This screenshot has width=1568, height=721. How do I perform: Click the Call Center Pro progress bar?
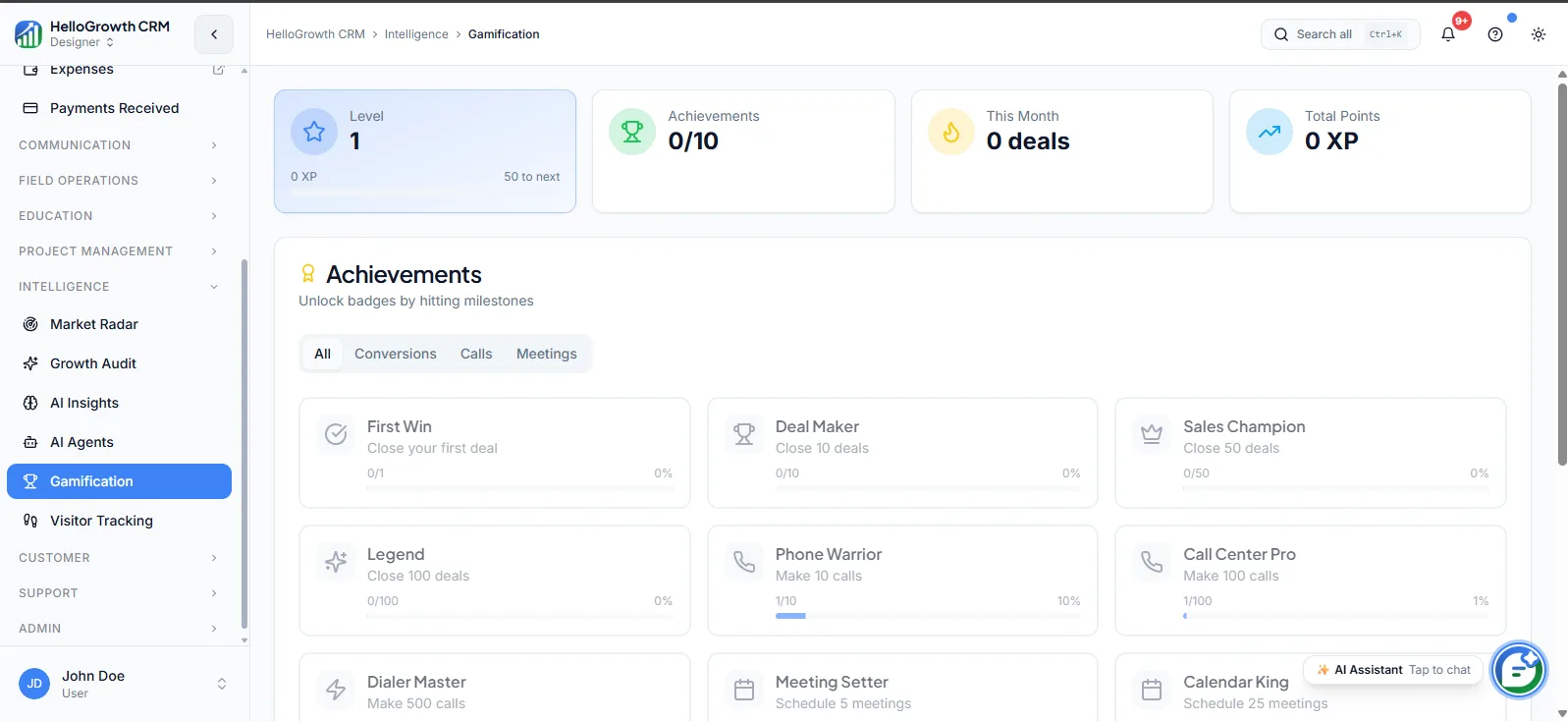(x=1336, y=616)
